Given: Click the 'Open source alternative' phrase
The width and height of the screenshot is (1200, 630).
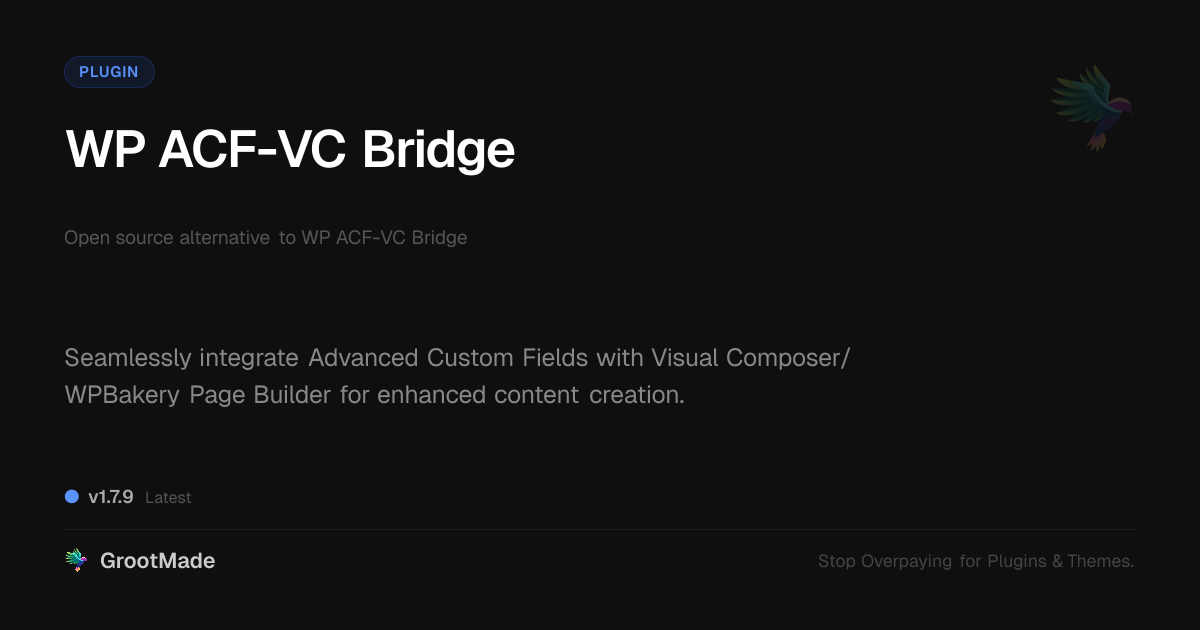Looking at the screenshot, I should point(167,238).
